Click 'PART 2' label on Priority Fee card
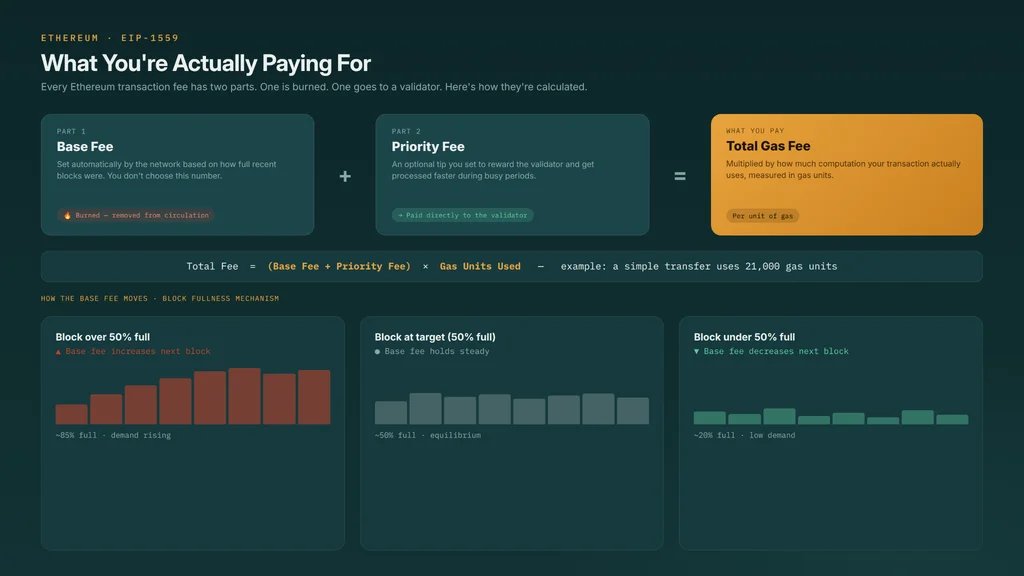This screenshot has width=1024, height=576. point(406,131)
